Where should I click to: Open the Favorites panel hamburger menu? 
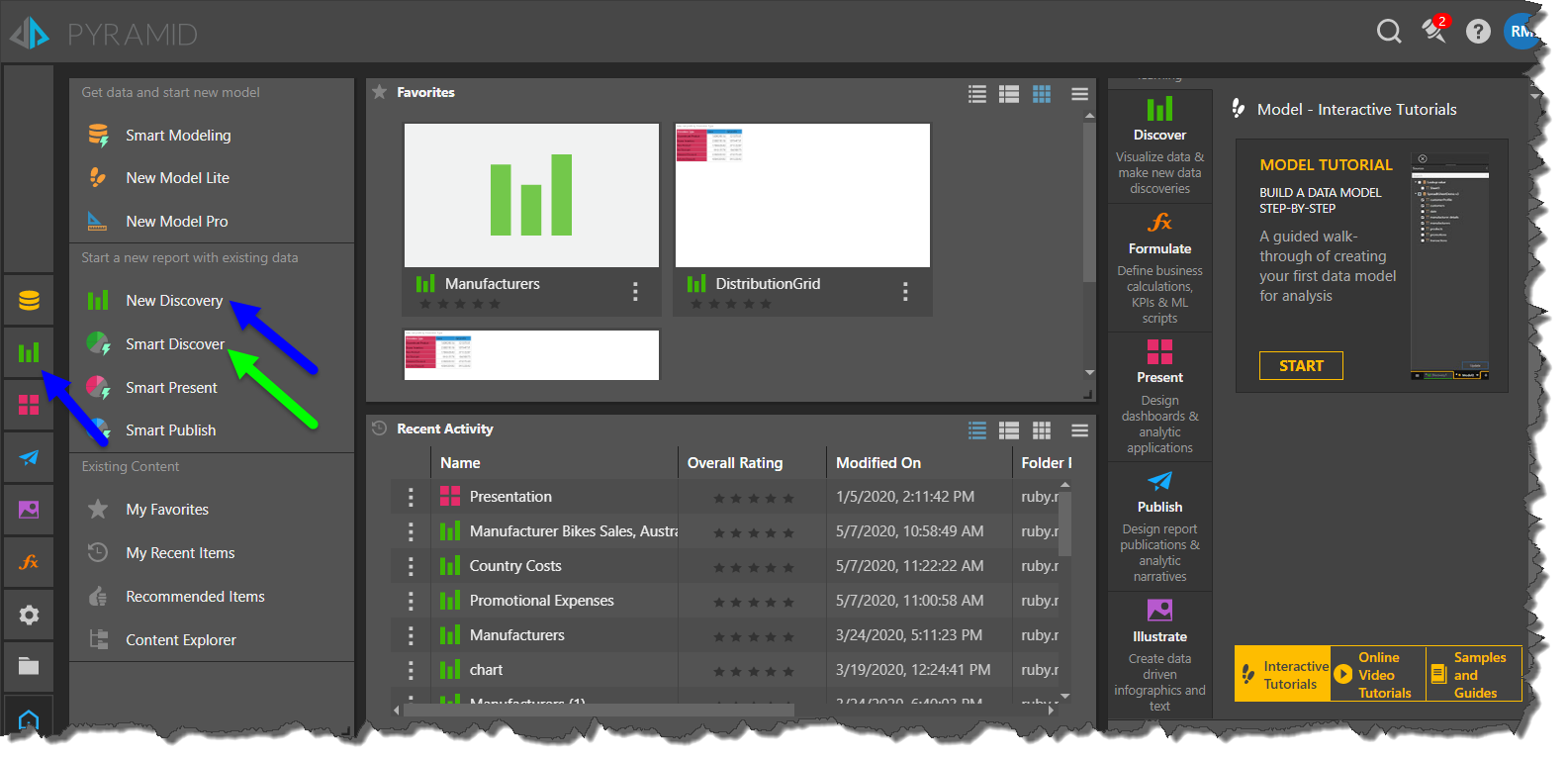pos(1079,94)
